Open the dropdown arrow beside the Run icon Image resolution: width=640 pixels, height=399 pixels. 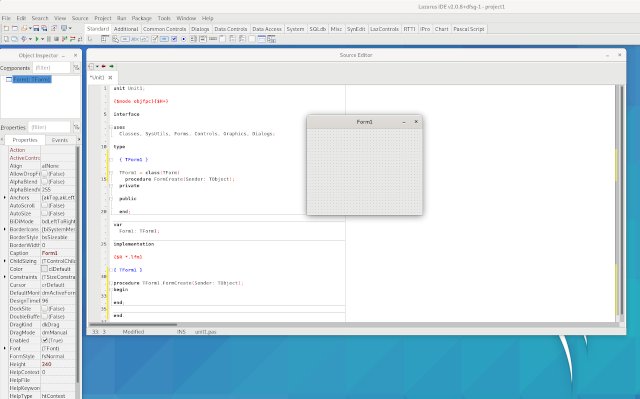pos(42,39)
